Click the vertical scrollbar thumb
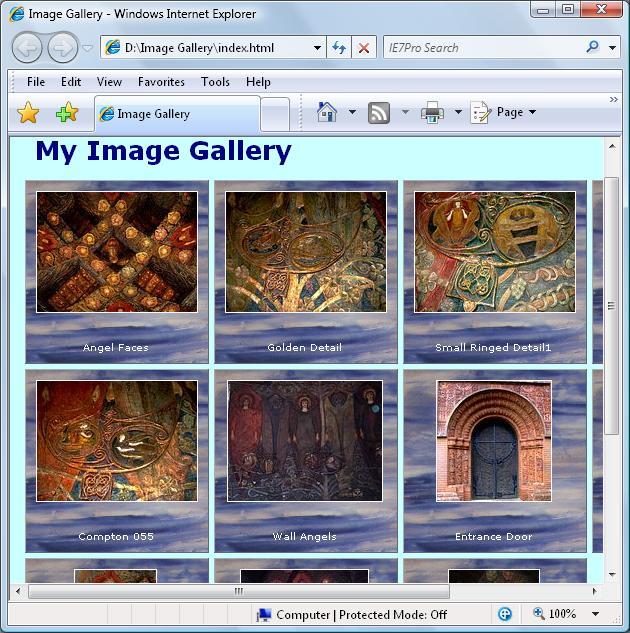 [612, 306]
